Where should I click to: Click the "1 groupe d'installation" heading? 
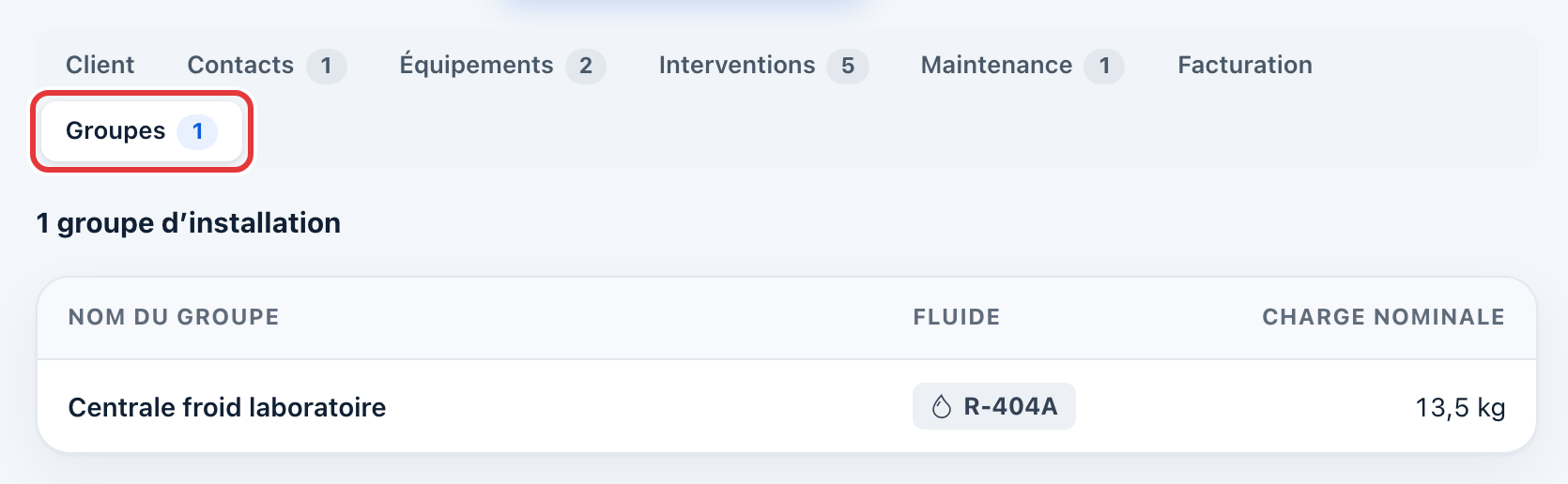pos(189,223)
